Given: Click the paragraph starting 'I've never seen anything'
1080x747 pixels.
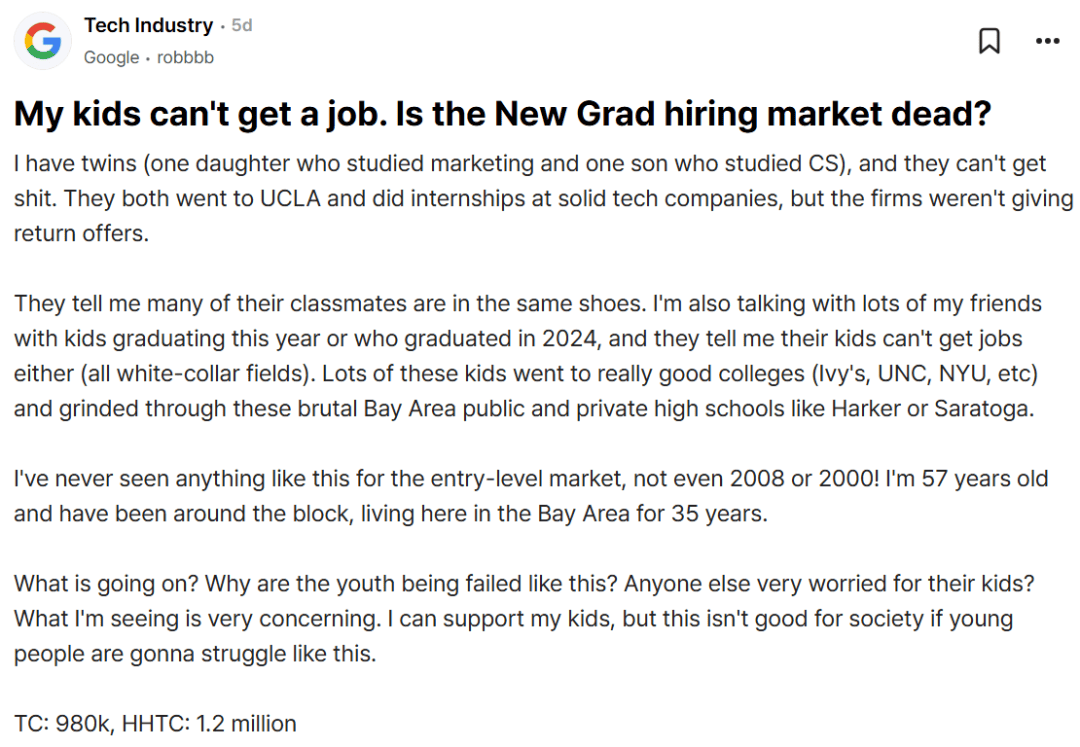Looking at the screenshot, I should click(x=531, y=496).
